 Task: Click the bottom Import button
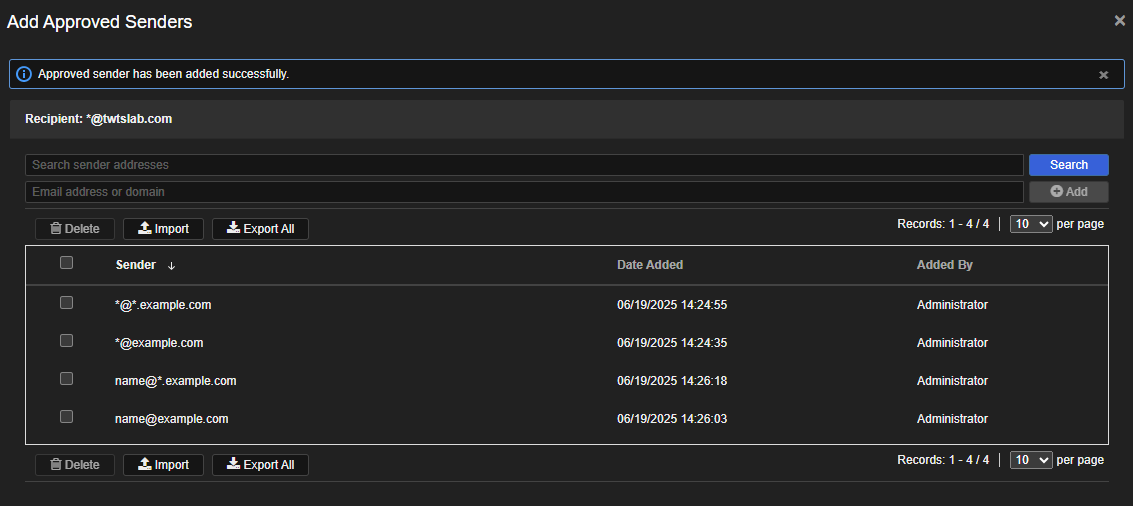pyautogui.click(x=163, y=465)
